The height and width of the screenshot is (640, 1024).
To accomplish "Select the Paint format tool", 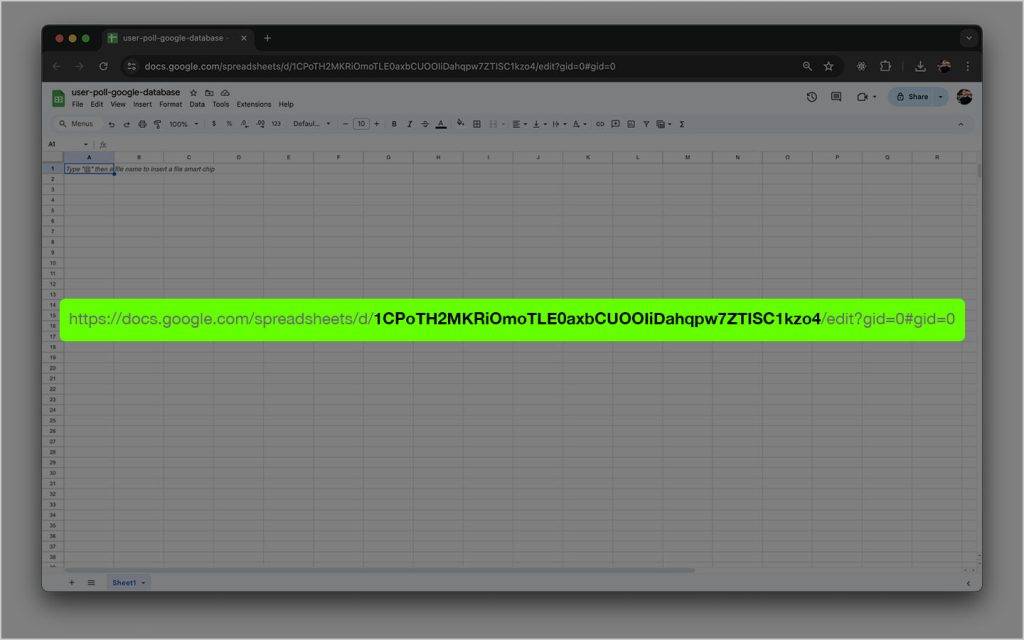I will coord(157,124).
